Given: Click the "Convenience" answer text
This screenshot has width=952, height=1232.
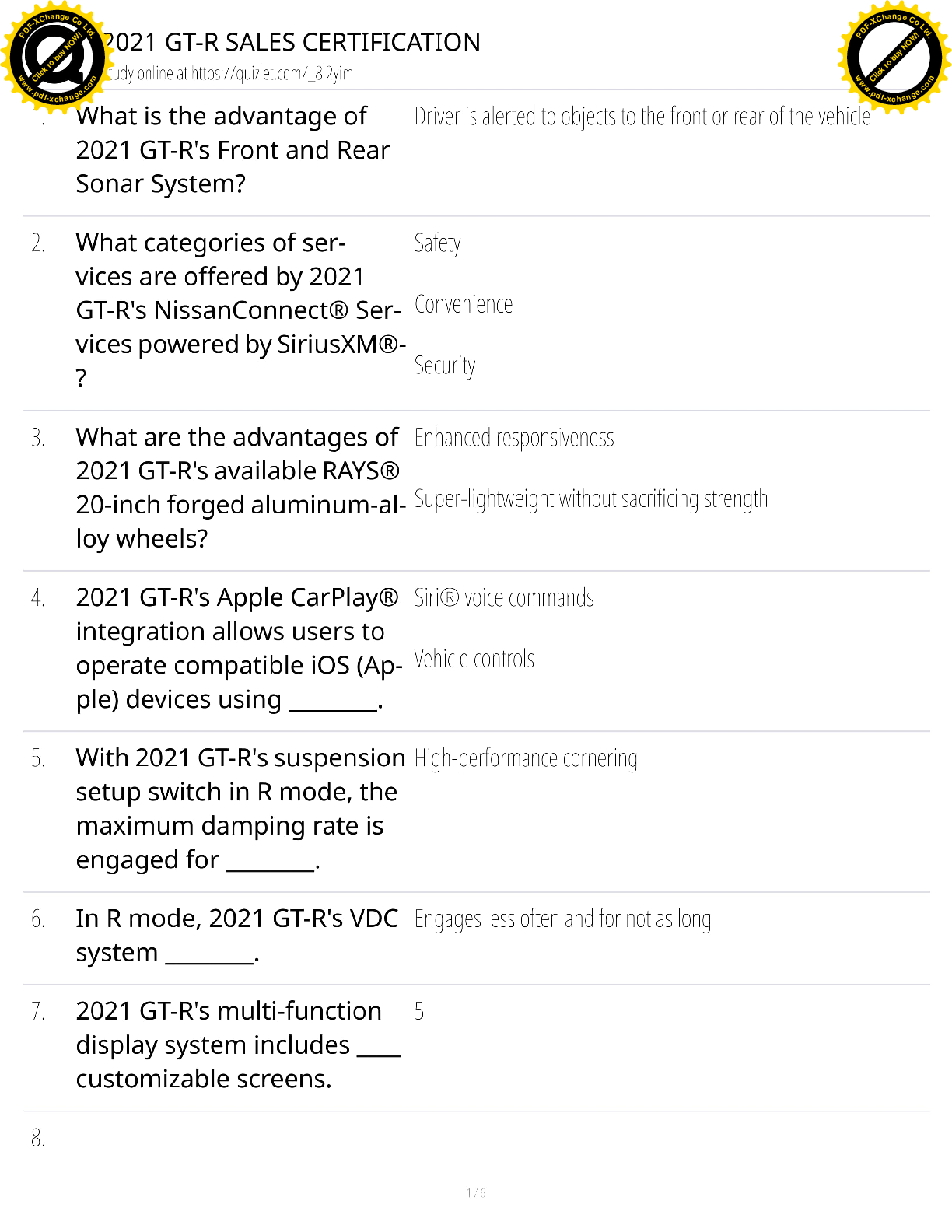Looking at the screenshot, I should [464, 305].
